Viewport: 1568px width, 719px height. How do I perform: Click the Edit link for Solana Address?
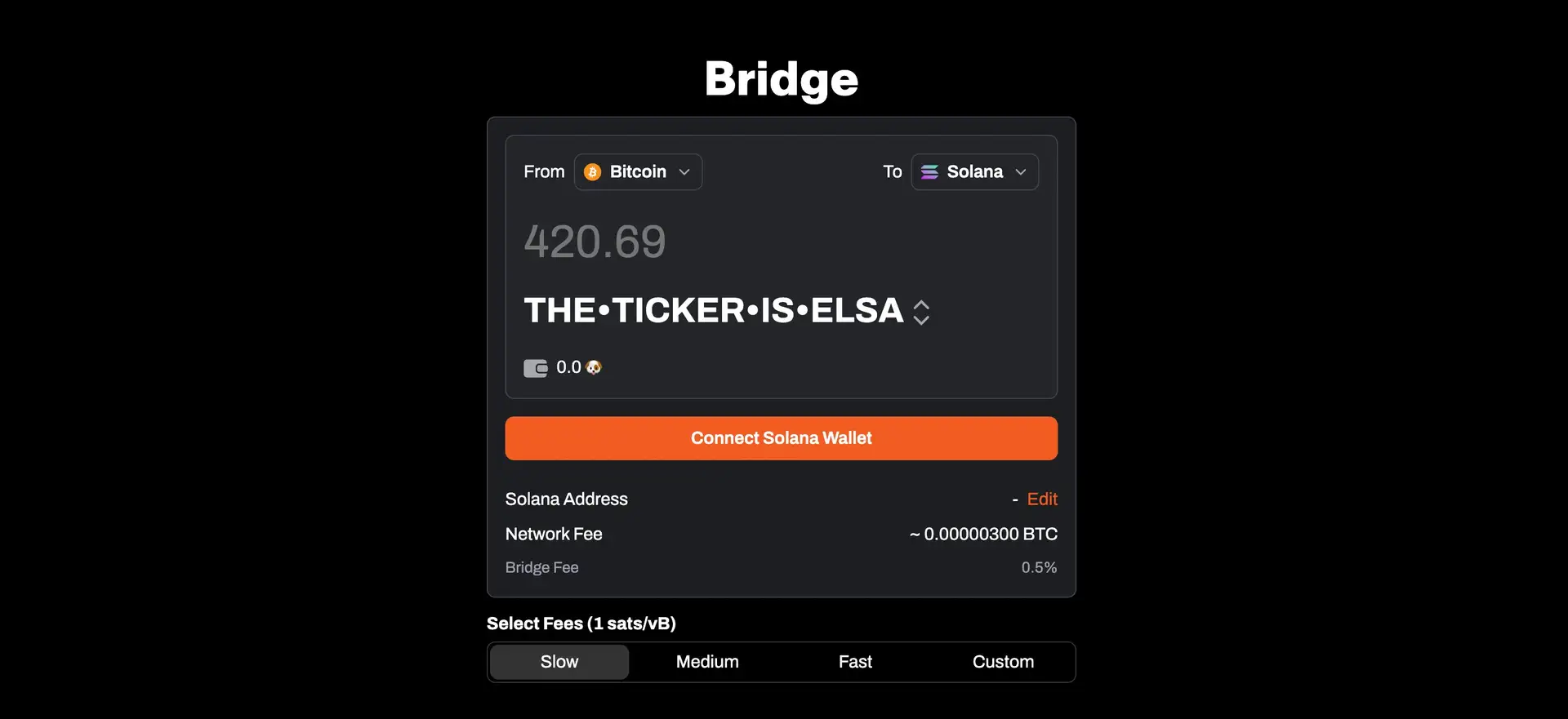point(1042,499)
